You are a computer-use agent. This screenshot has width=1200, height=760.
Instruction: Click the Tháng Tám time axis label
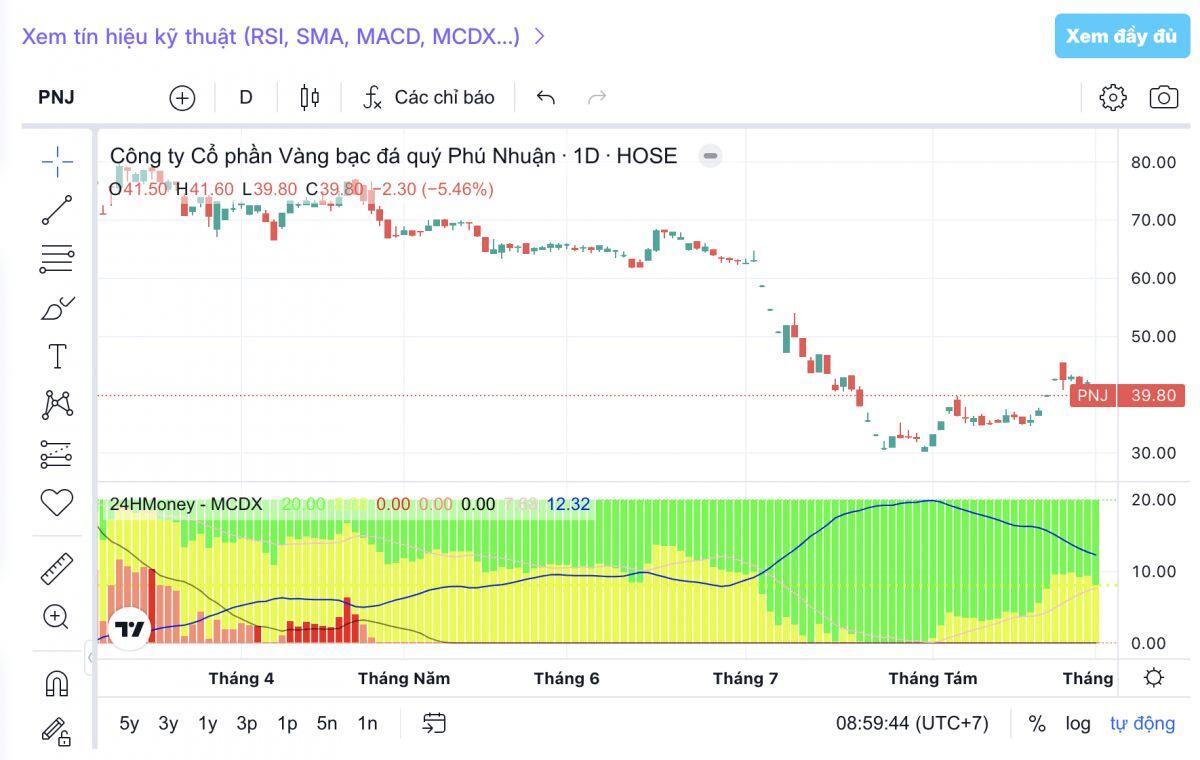pos(933,678)
